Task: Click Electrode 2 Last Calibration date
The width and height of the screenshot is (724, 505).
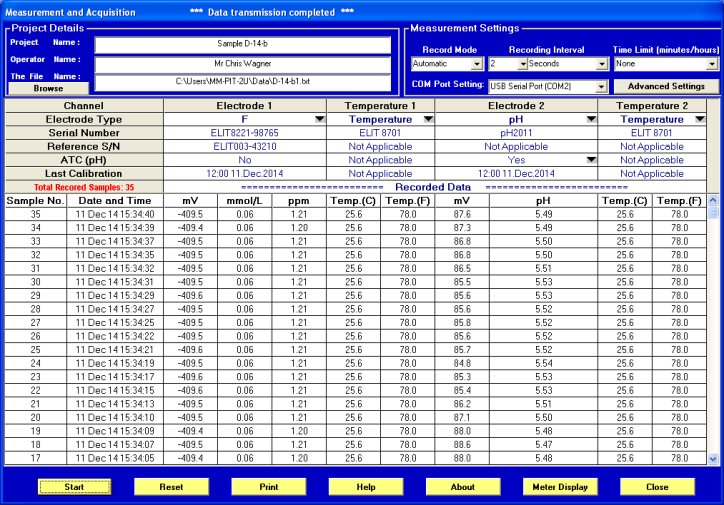Action: (x=516, y=174)
